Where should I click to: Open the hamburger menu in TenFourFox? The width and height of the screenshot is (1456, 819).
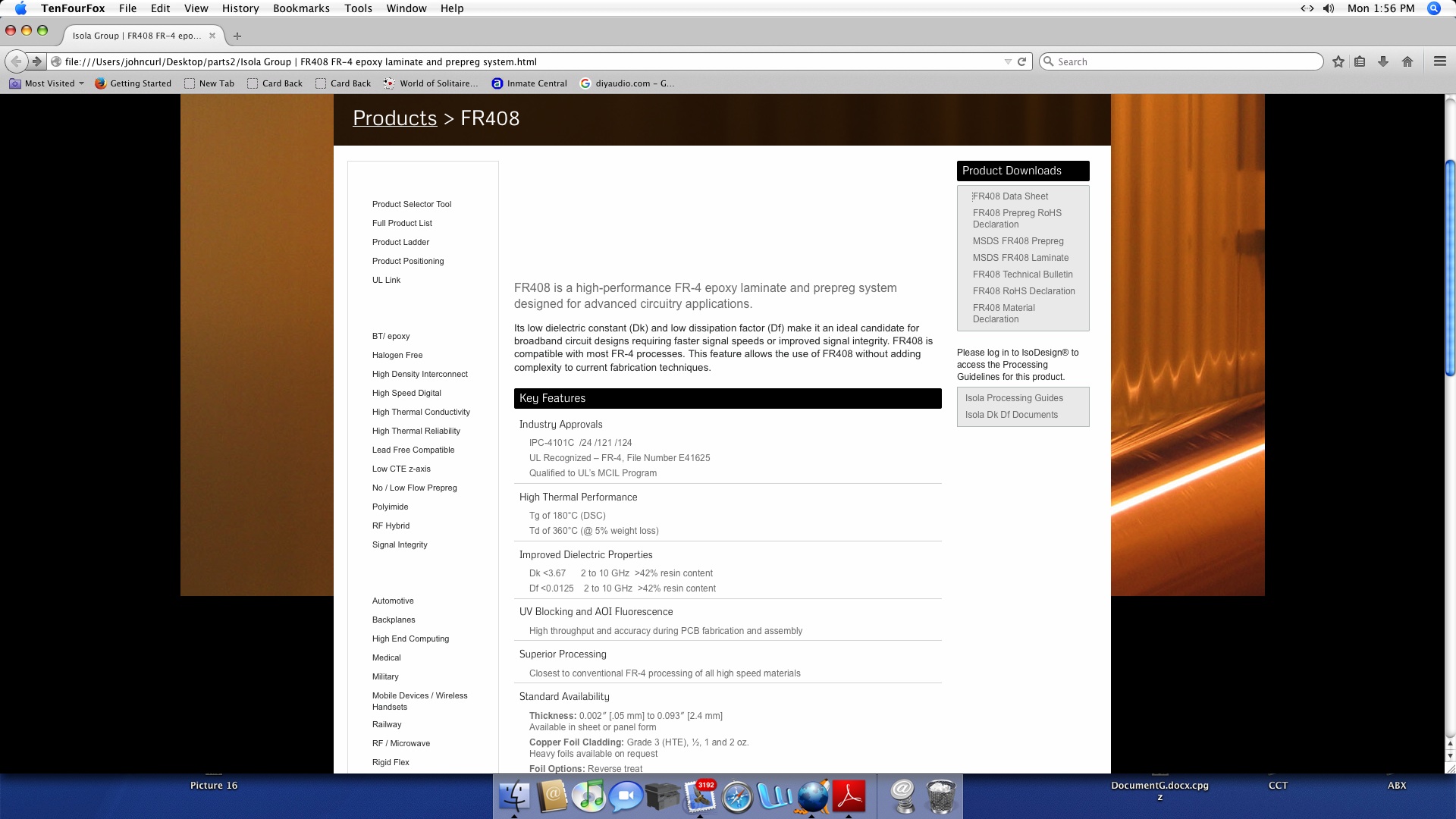click(1440, 61)
